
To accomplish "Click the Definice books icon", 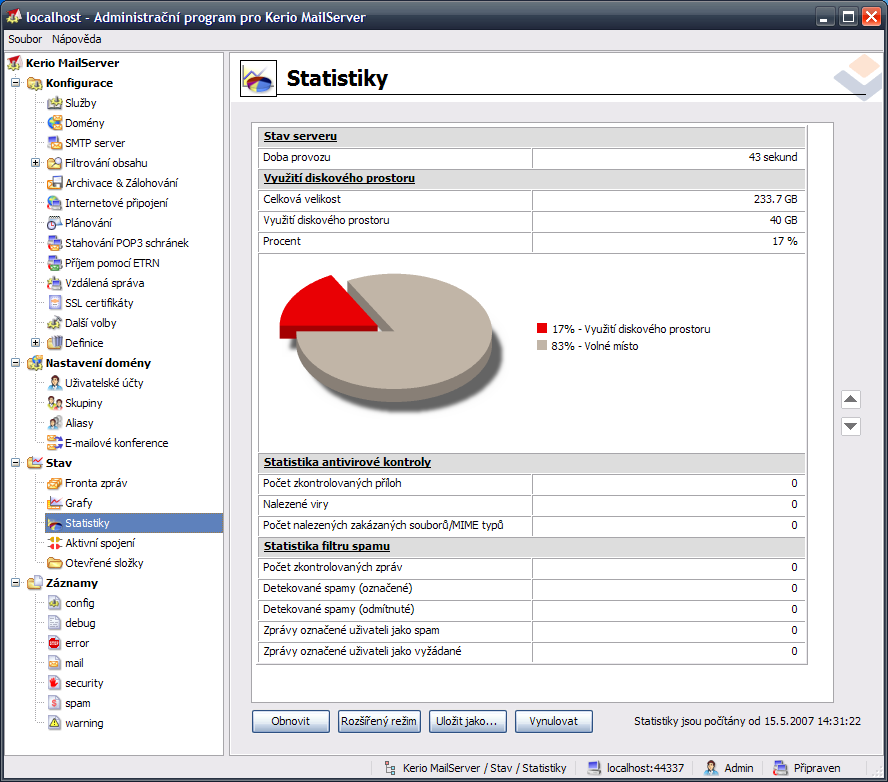I will point(54,343).
